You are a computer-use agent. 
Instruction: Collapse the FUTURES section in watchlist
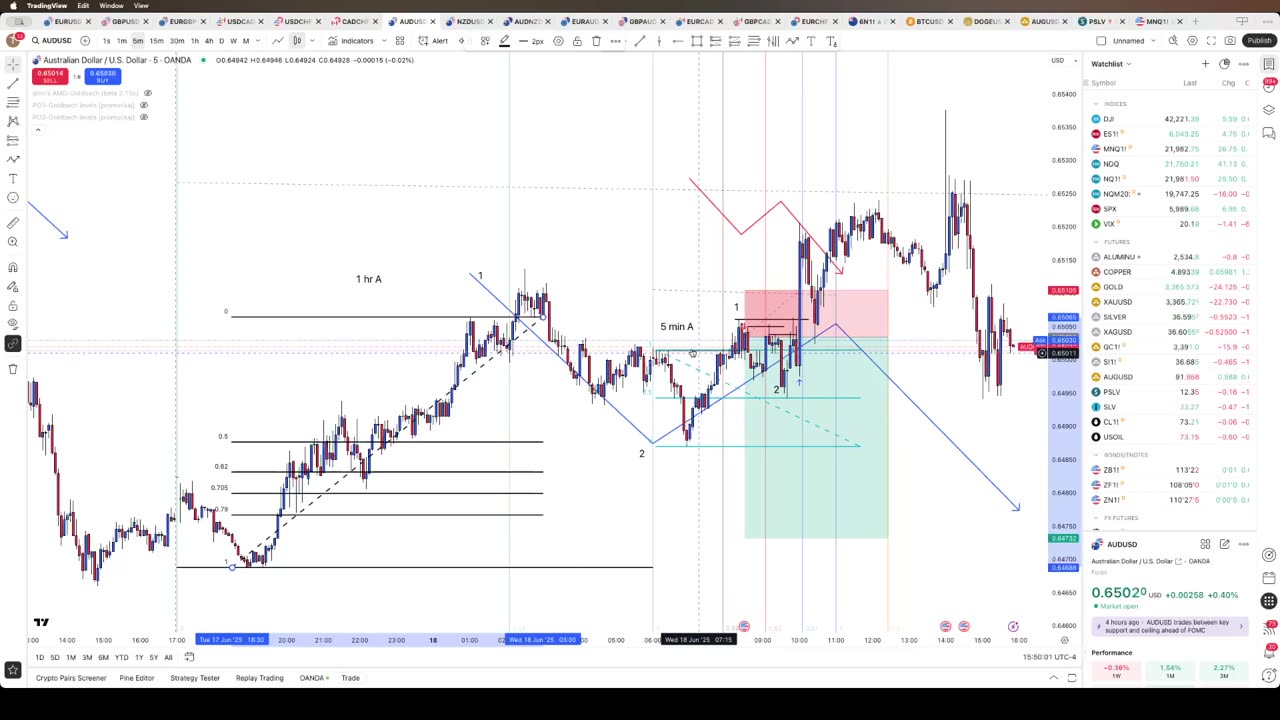click(1096, 242)
